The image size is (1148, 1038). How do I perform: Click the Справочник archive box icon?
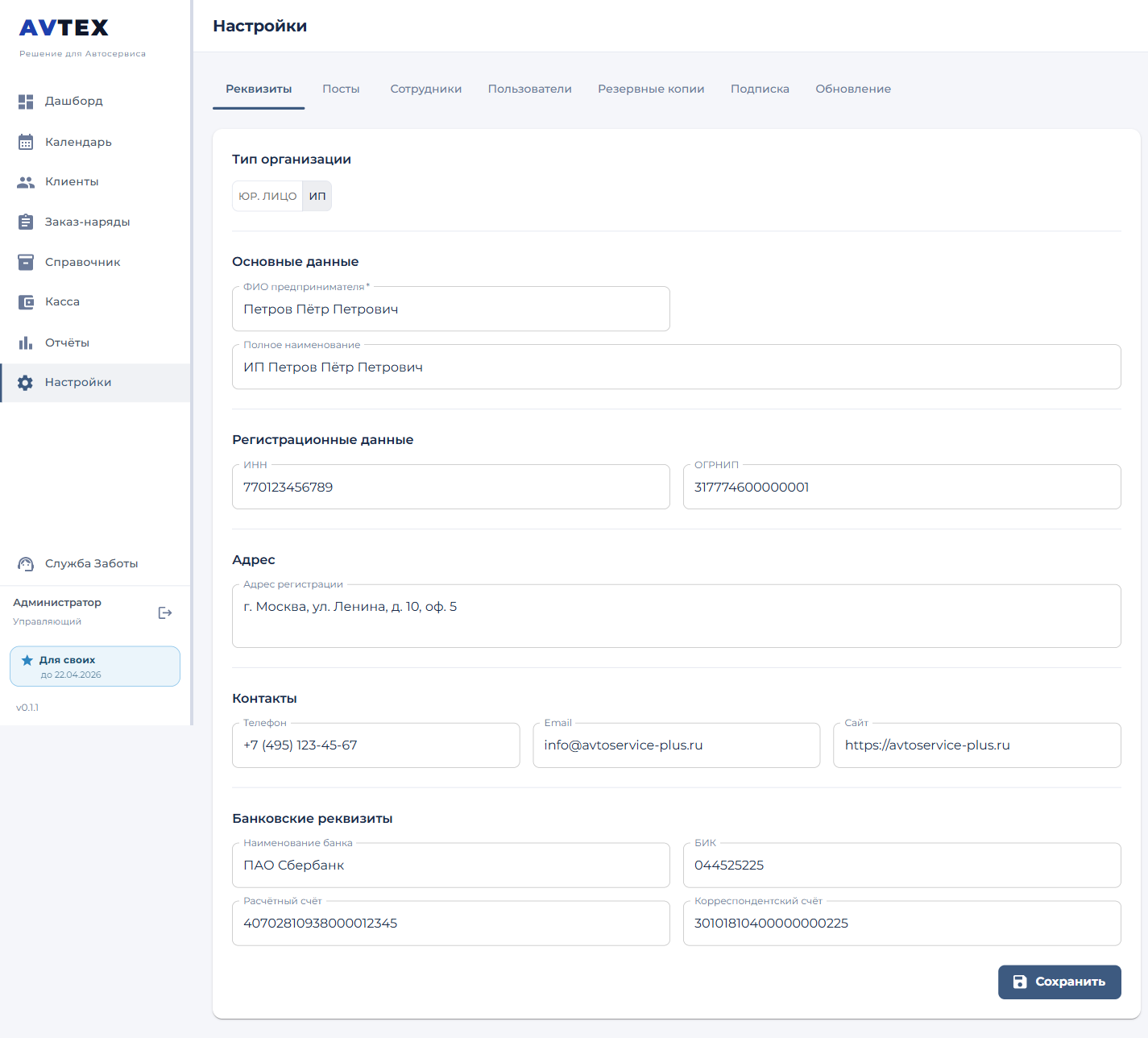[x=26, y=262]
